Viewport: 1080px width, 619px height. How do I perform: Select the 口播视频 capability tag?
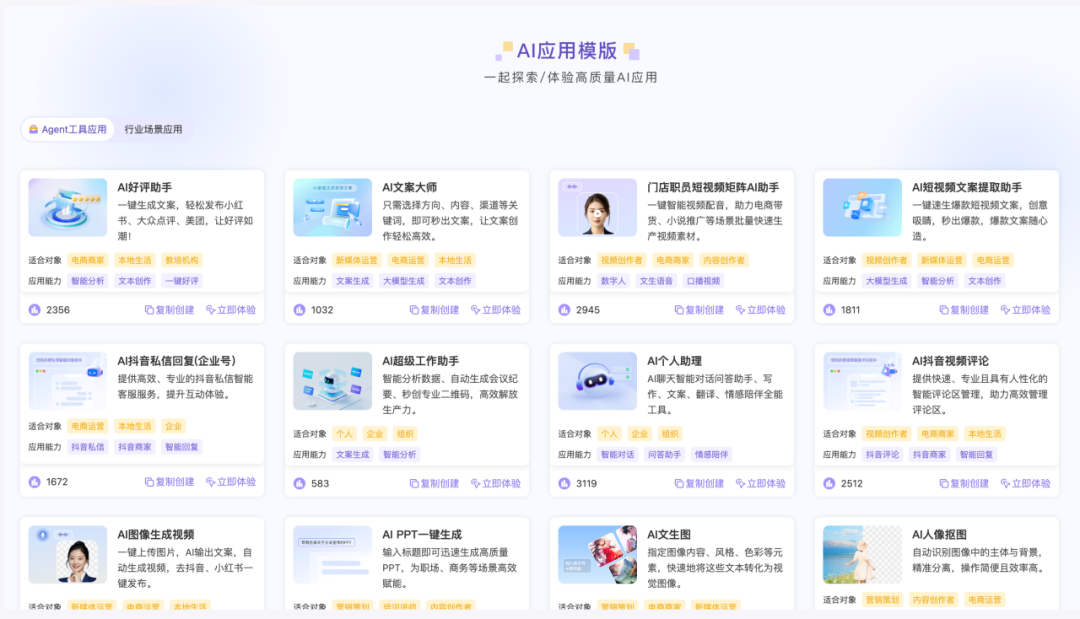(703, 281)
